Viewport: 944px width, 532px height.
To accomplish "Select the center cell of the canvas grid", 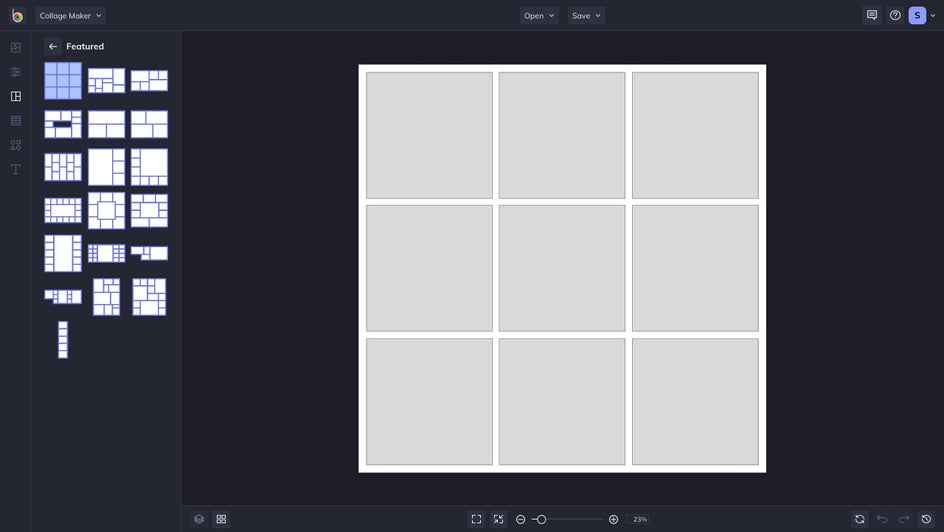I will [562, 268].
